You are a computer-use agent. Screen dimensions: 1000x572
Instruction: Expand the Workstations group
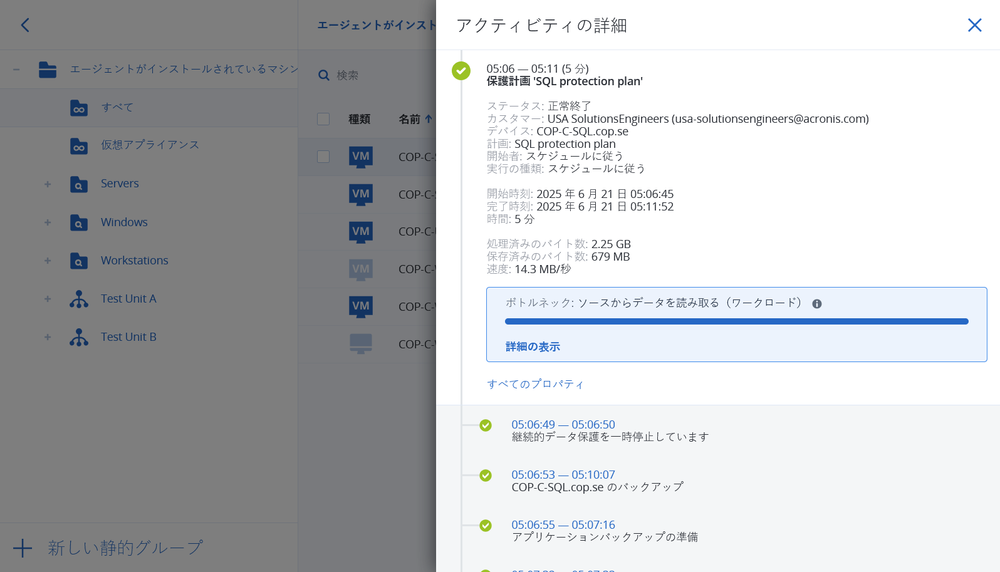coord(47,261)
